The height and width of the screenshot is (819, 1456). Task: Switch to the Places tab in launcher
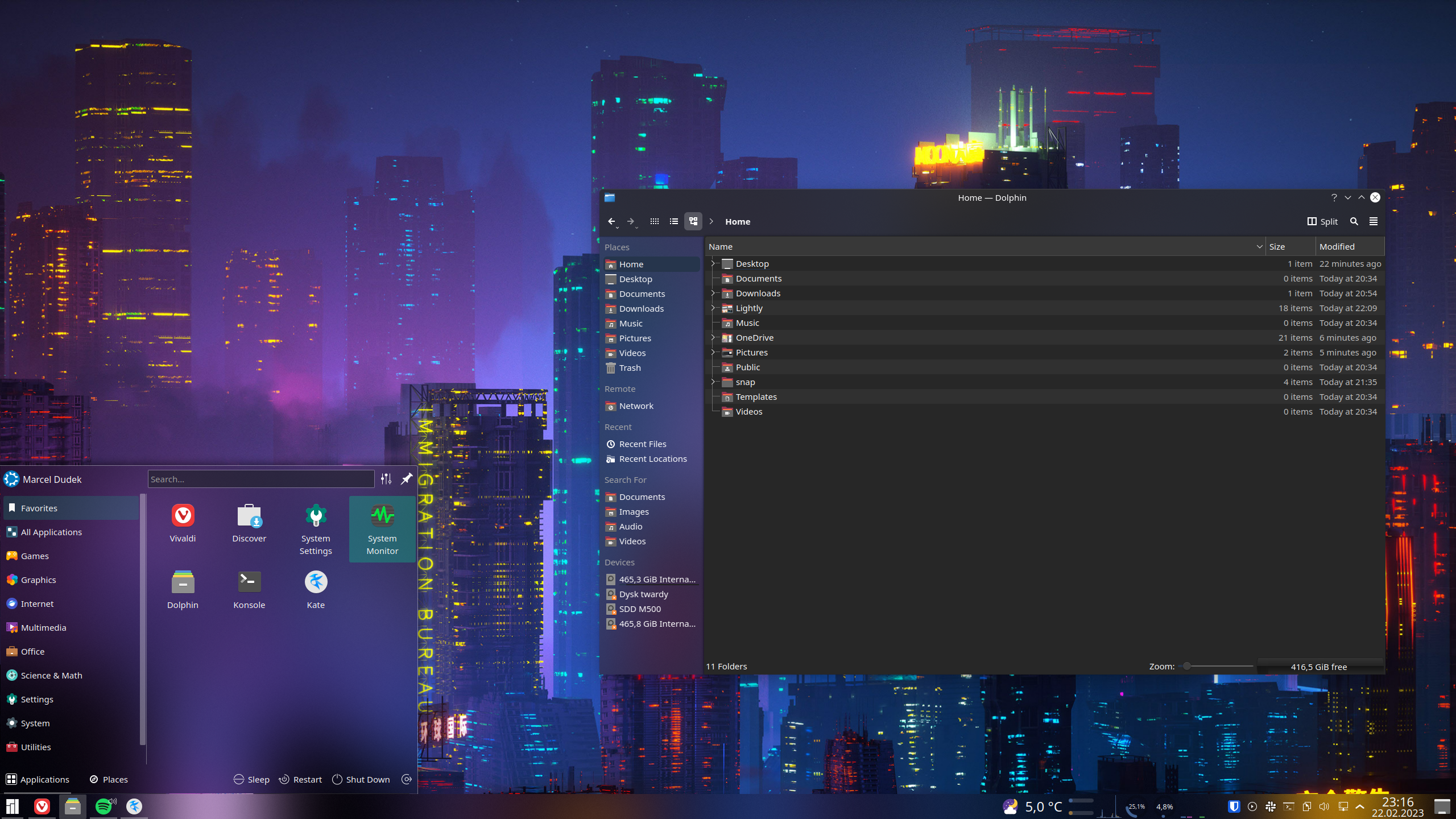click(109, 779)
